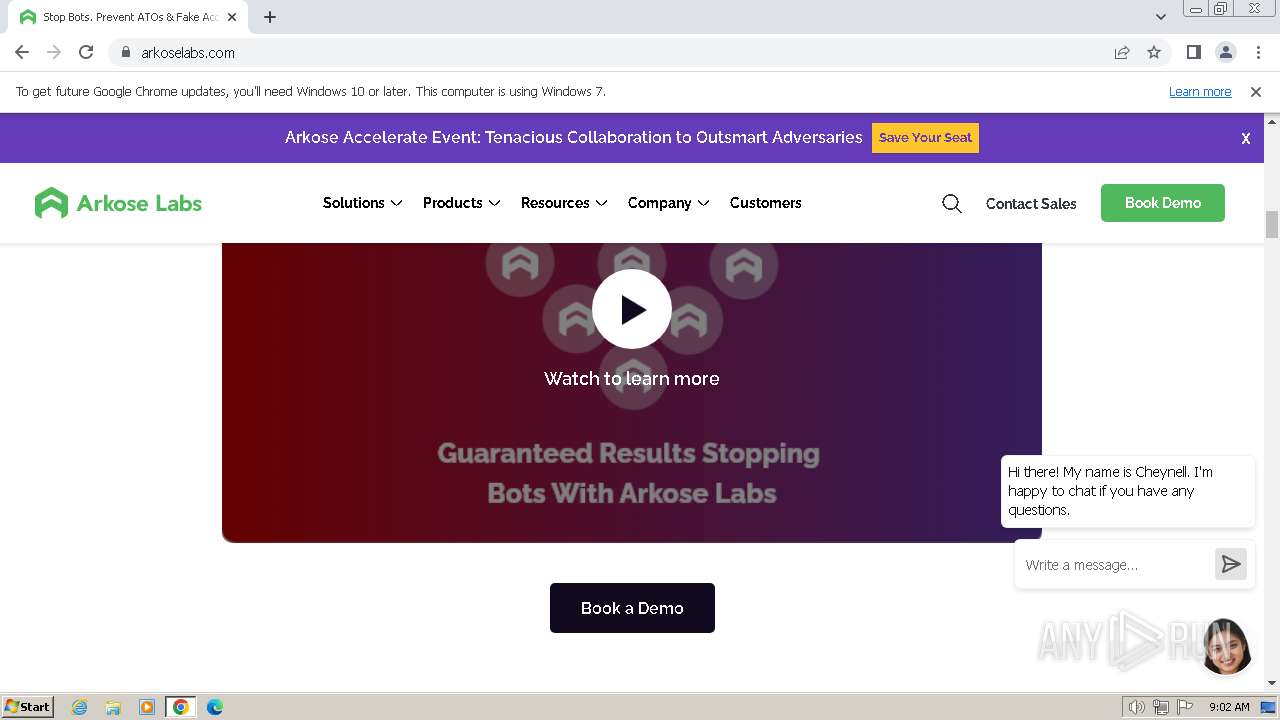This screenshot has height=720, width=1280.
Task: Dismiss the Chrome update notice
Action: [1256, 91]
